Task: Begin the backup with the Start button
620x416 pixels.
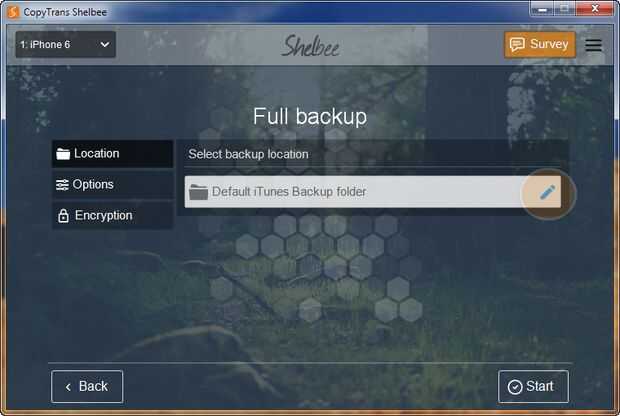Action: point(533,386)
